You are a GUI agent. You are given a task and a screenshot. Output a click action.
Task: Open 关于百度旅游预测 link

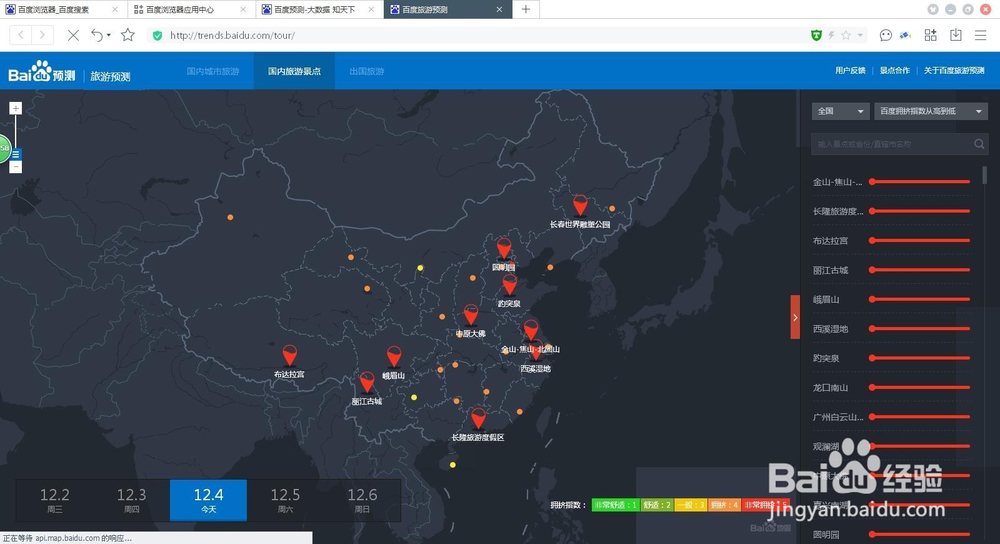(954, 71)
